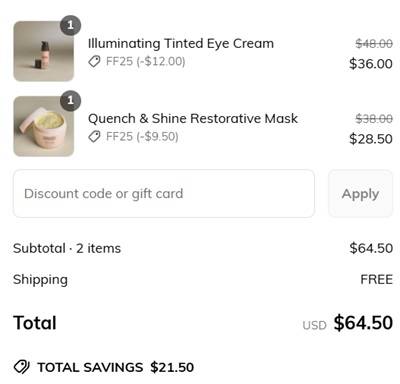
Task: Click the FF25 (-$9.50) discount label
Action: click(142, 136)
